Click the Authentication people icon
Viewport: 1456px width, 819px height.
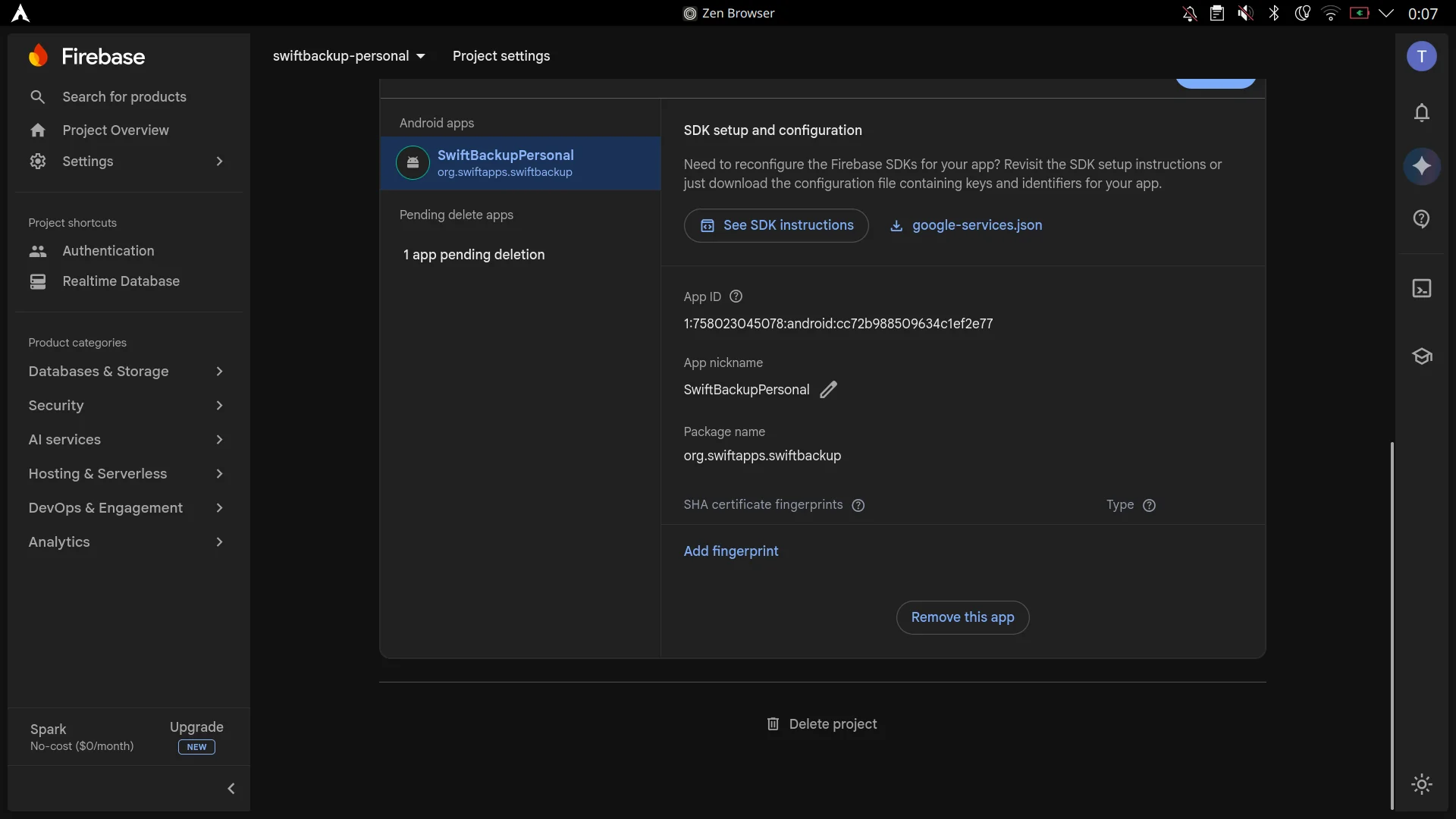pyautogui.click(x=38, y=251)
